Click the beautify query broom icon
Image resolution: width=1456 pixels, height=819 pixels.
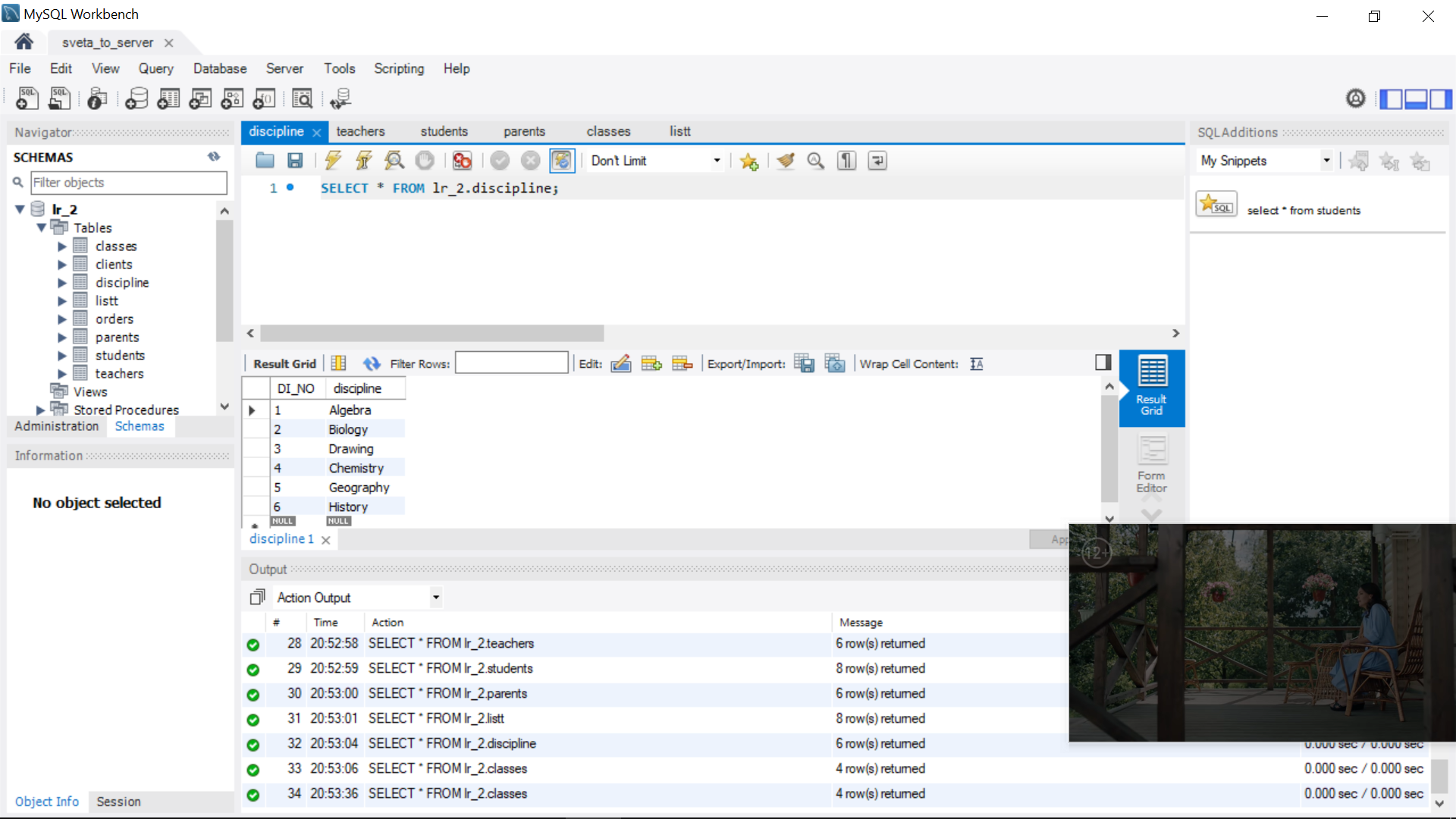786,160
